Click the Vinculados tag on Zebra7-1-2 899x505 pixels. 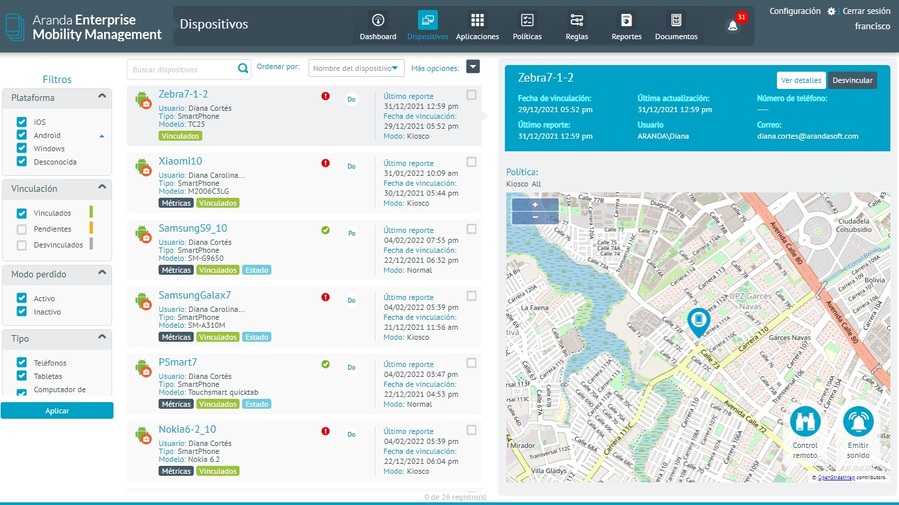coord(180,136)
